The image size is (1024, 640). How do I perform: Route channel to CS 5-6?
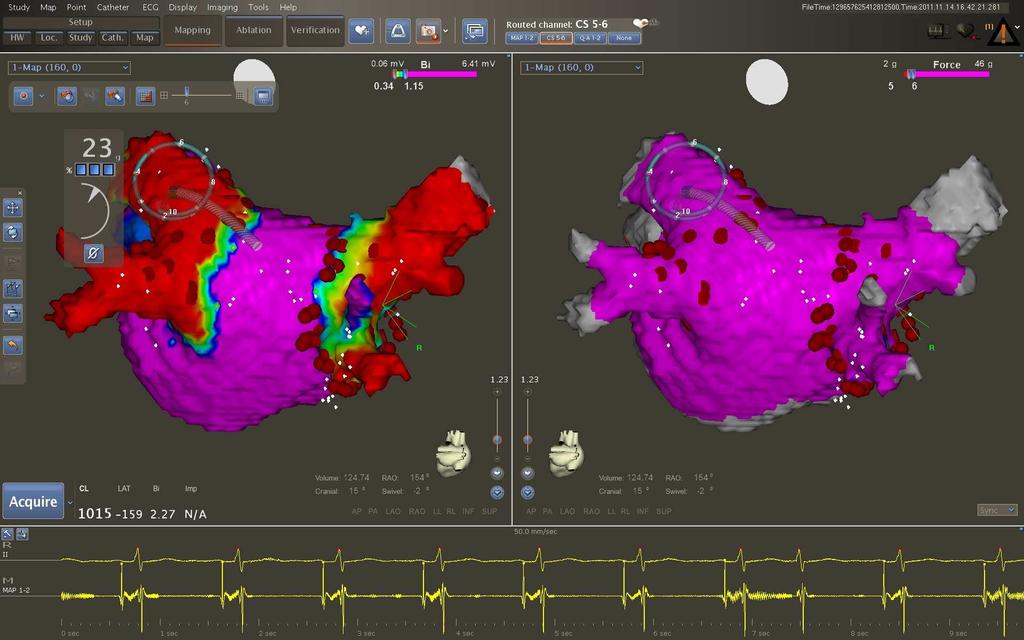pos(556,38)
